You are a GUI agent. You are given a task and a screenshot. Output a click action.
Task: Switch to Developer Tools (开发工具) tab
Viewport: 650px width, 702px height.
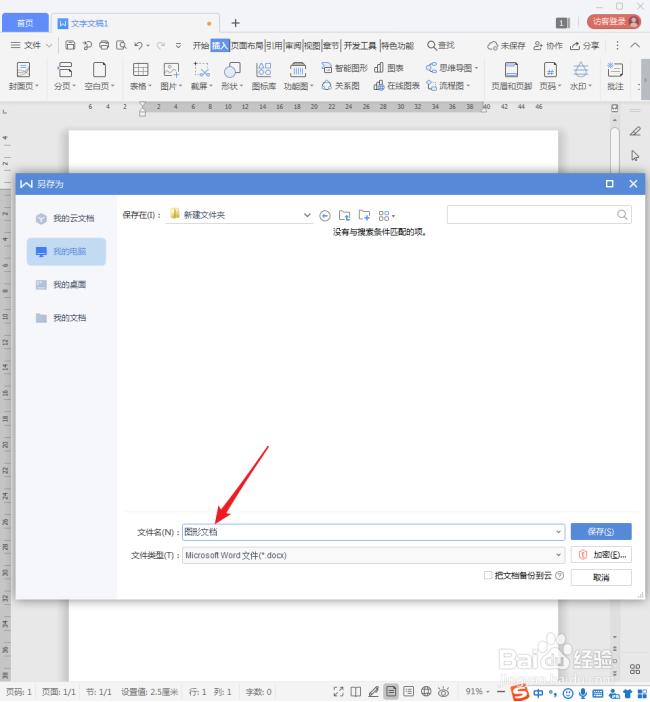360,45
